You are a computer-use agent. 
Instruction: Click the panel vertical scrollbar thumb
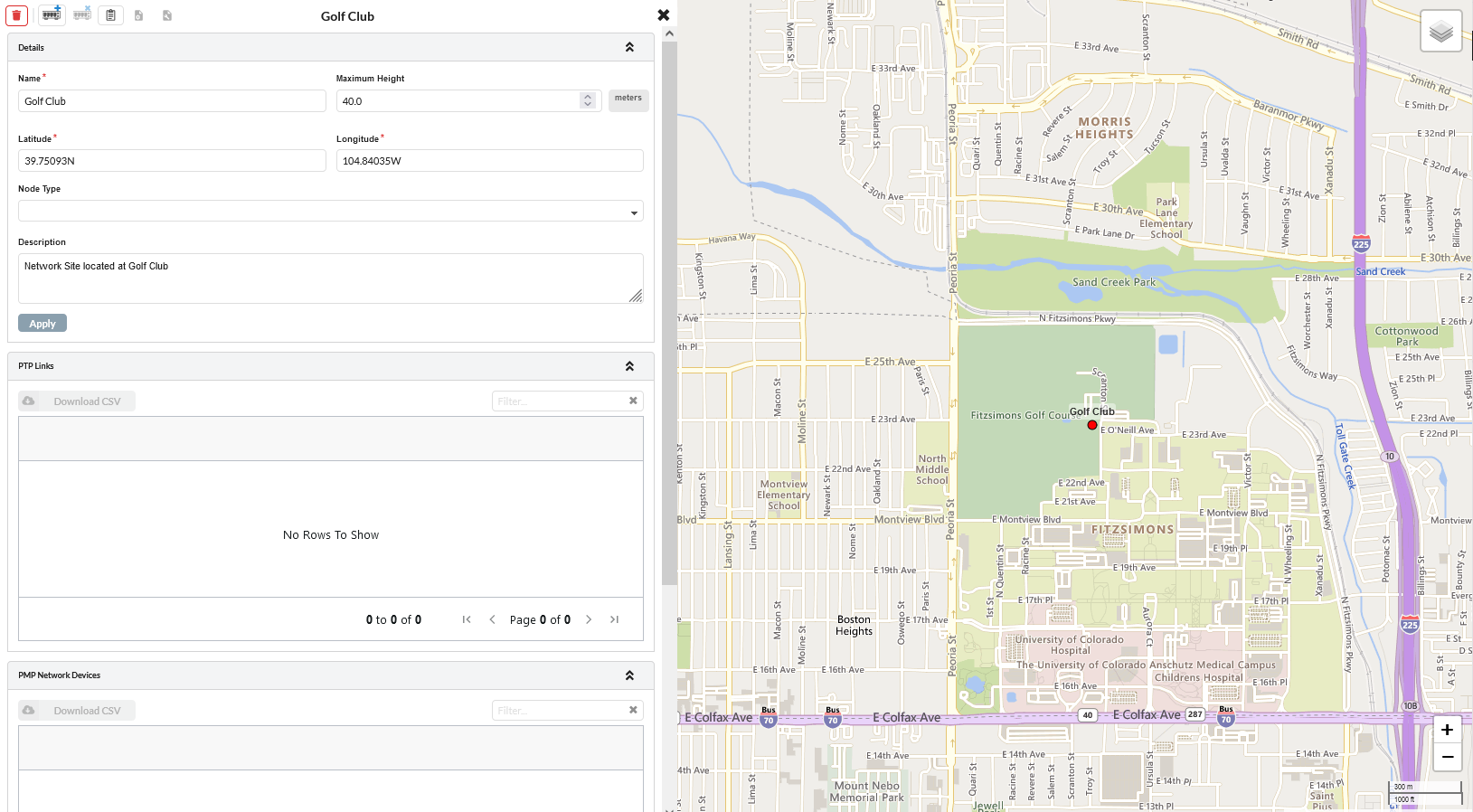pyautogui.click(x=669, y=312)
